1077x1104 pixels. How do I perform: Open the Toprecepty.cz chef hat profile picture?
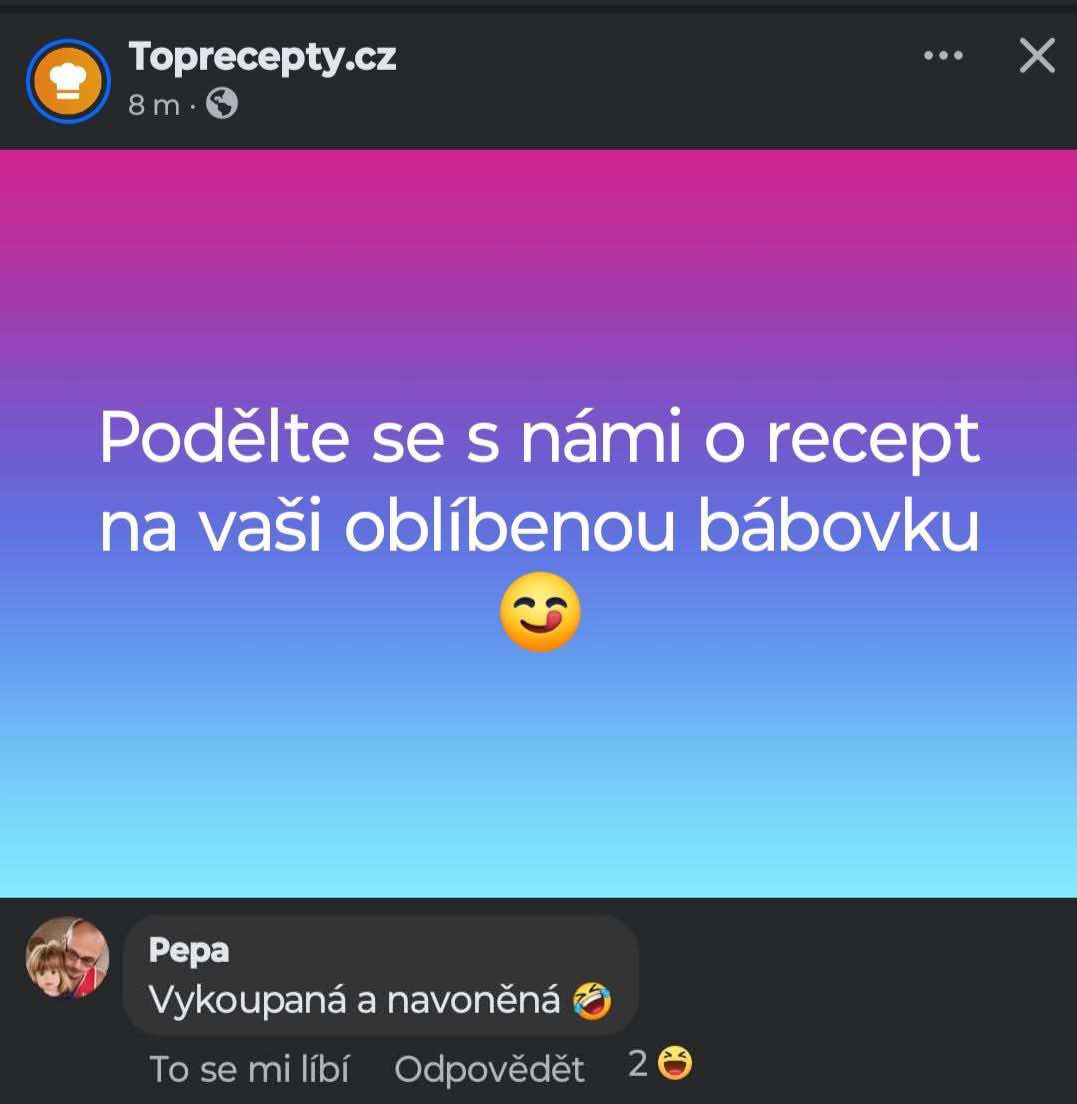[68, 81]
